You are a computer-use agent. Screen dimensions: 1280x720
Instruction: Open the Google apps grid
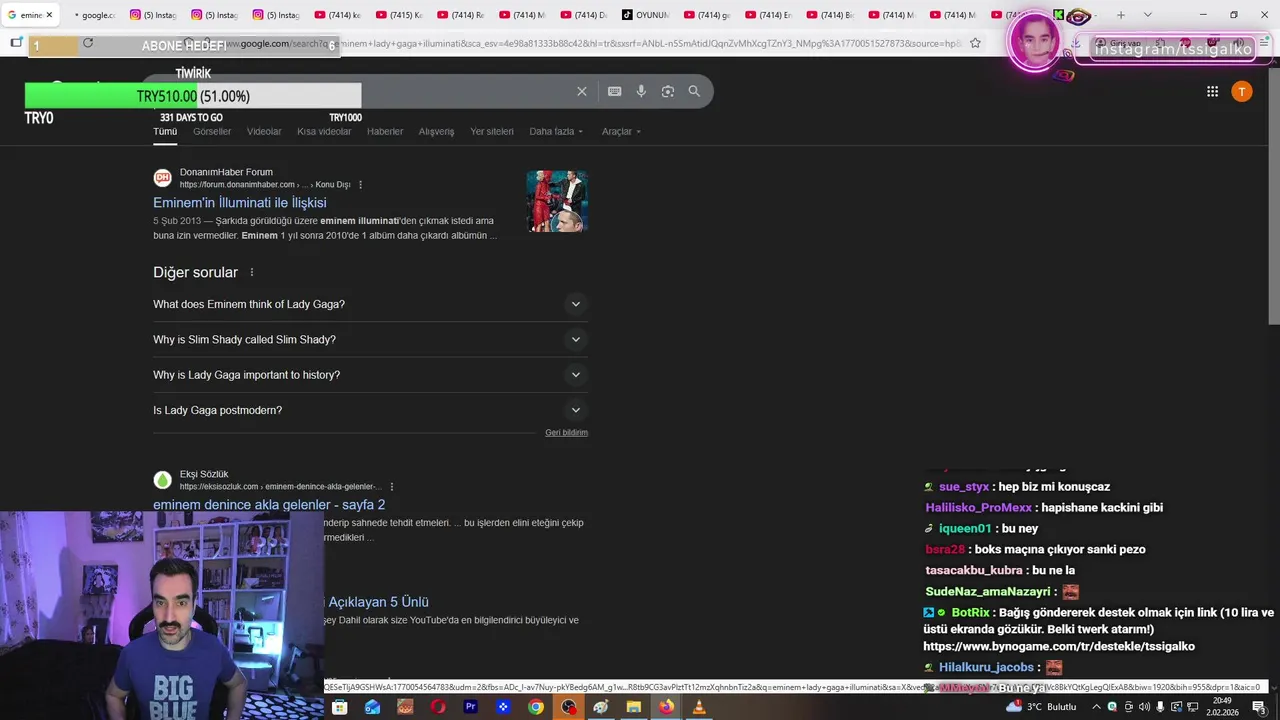(1212, 91)
